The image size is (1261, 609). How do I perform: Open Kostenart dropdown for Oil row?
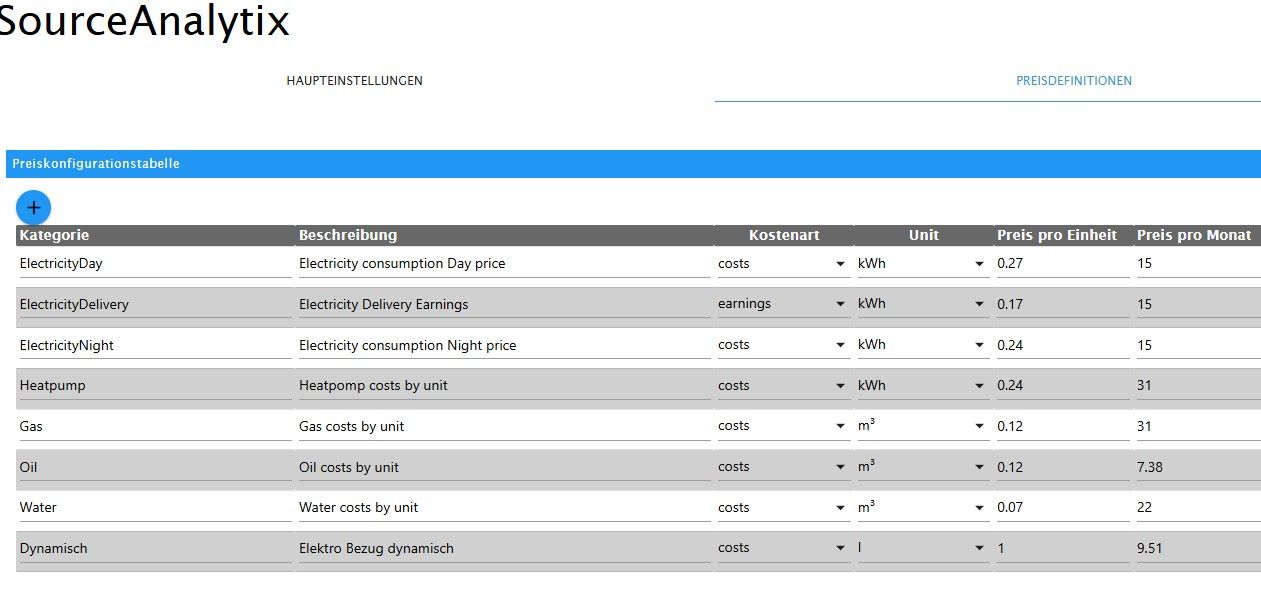click(783, 467)
